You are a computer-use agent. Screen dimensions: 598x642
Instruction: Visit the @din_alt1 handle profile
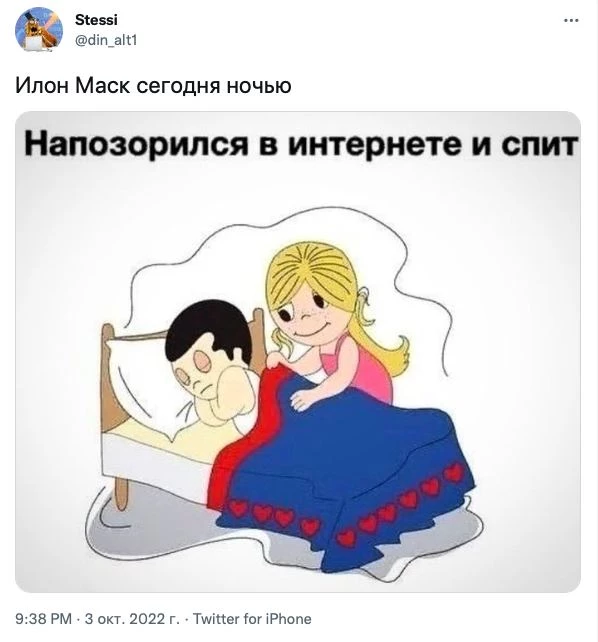tap(106, 40)
